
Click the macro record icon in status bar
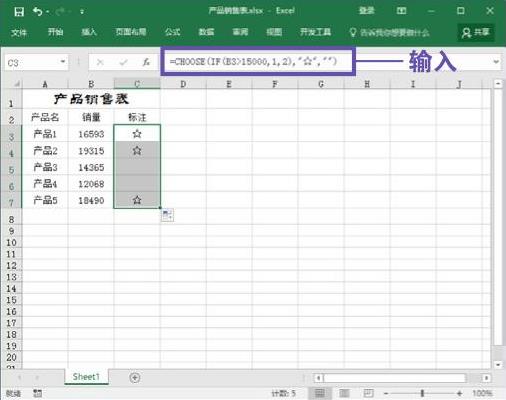[37, 393]
